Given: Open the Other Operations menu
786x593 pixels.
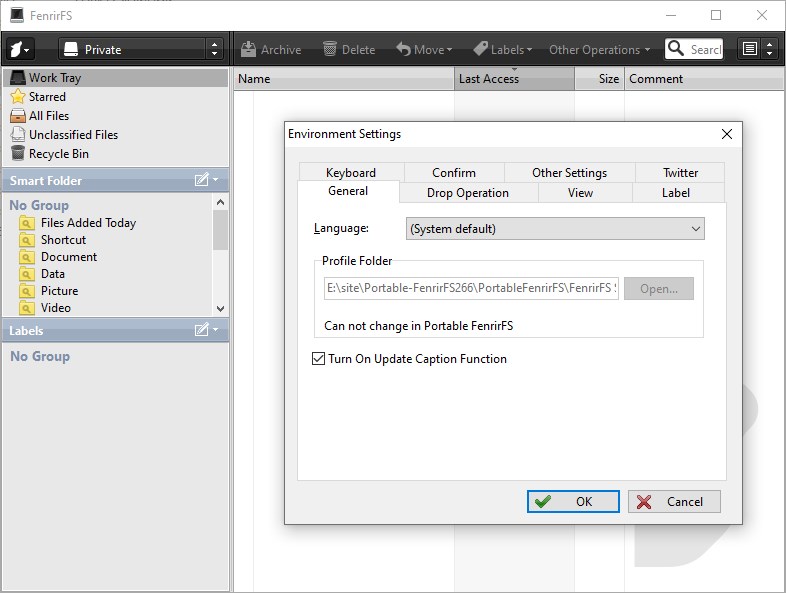Looking at the screenshot, I should click(x=600, y=50).
